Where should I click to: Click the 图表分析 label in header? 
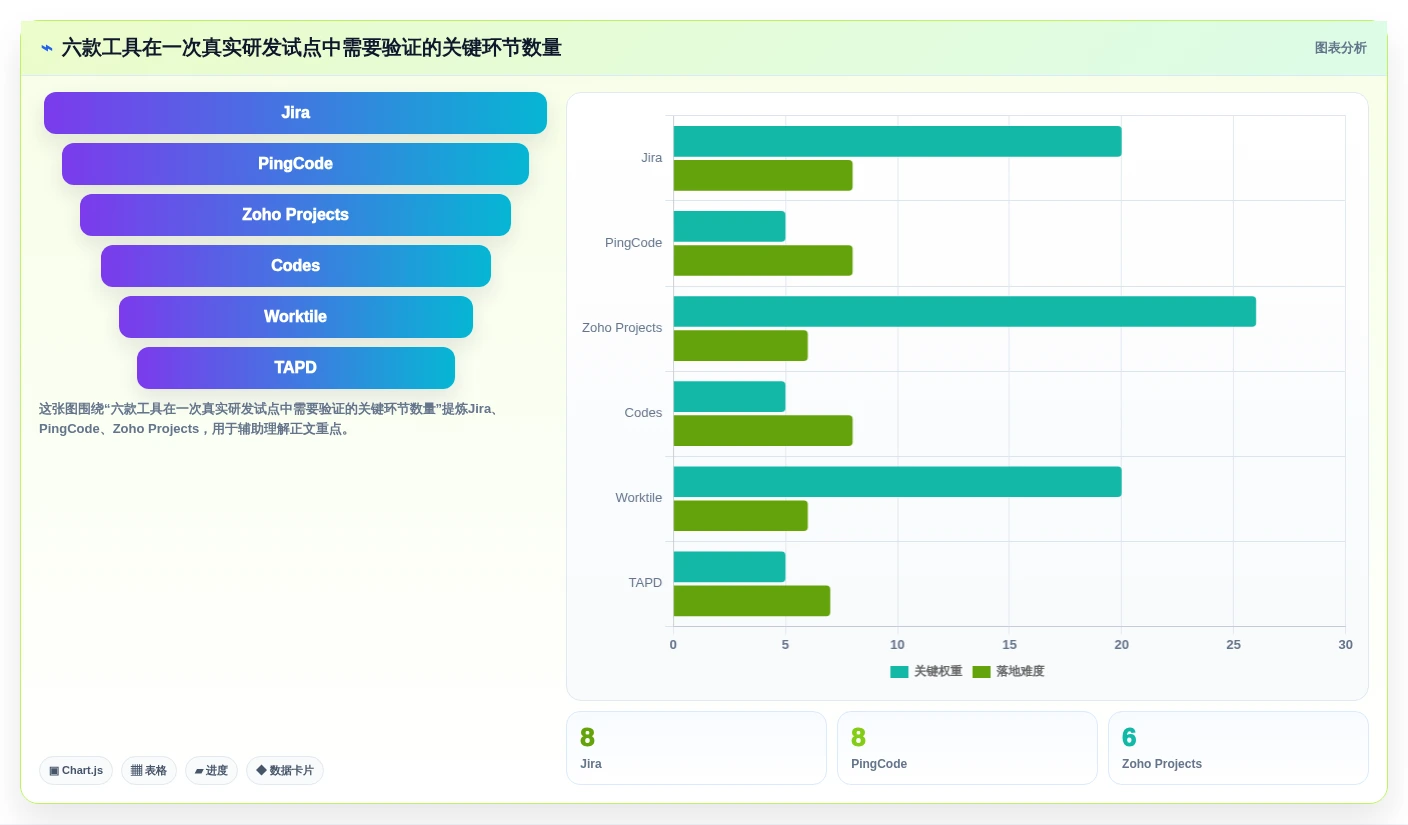pos(1340,48)
